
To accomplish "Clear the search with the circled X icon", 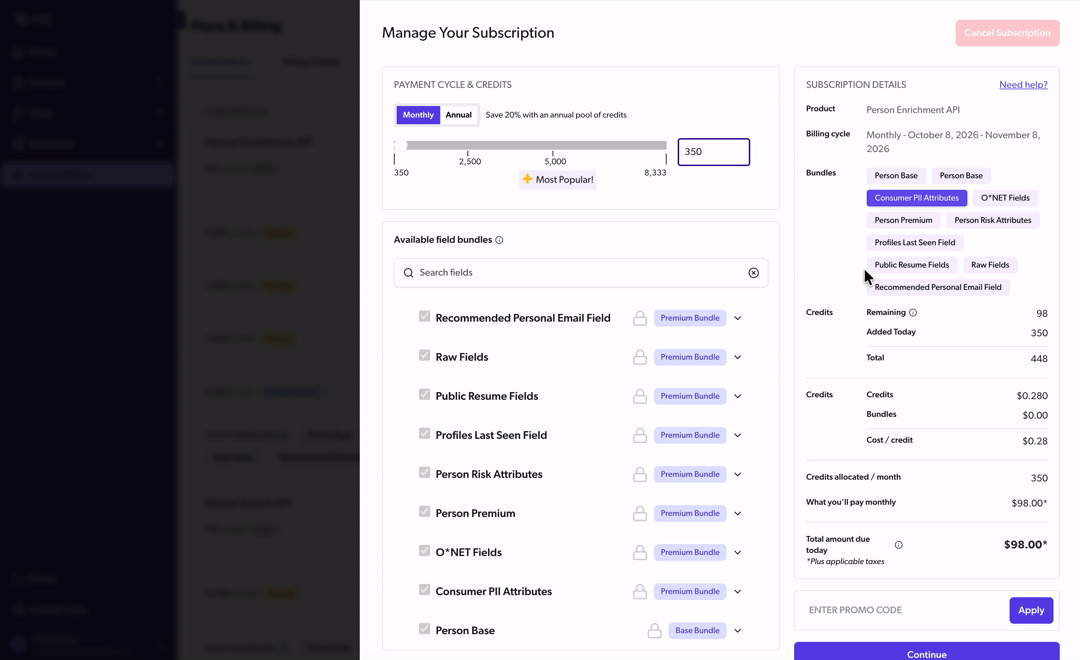I will [754, 273].
